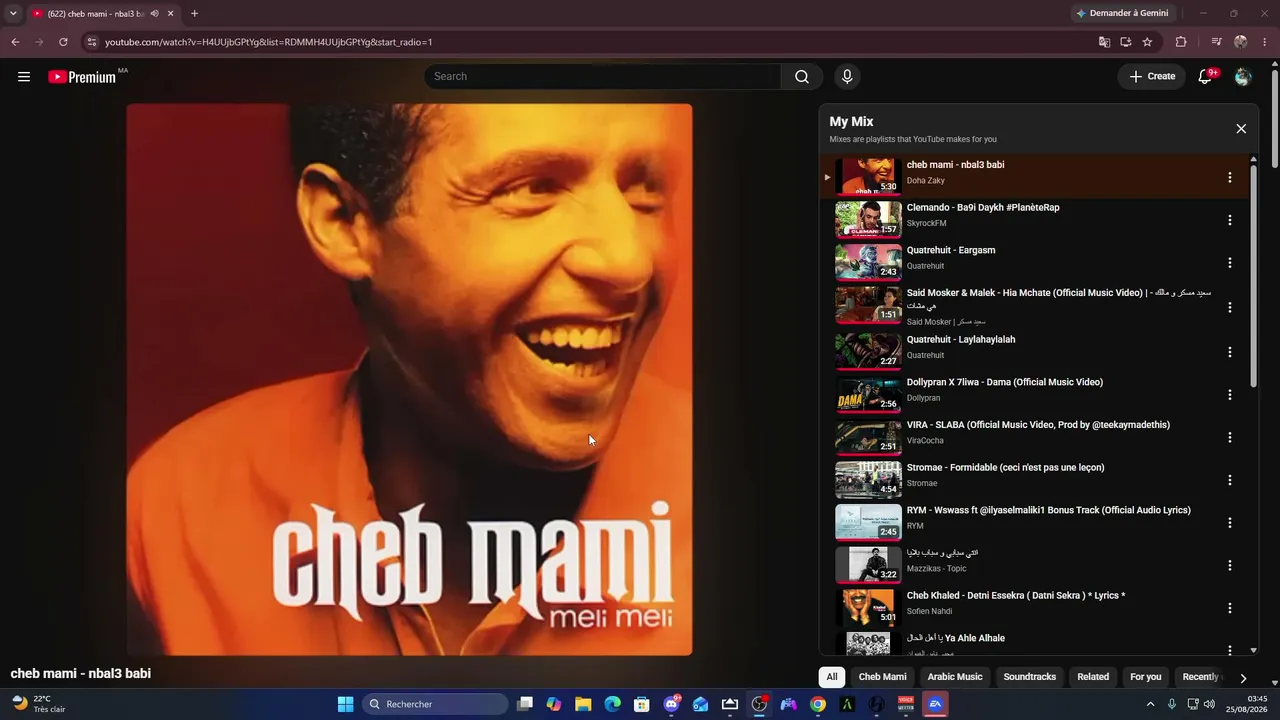Play Stromae - Formidable thumbnail
1280x720 pixels.
[868, 480]
